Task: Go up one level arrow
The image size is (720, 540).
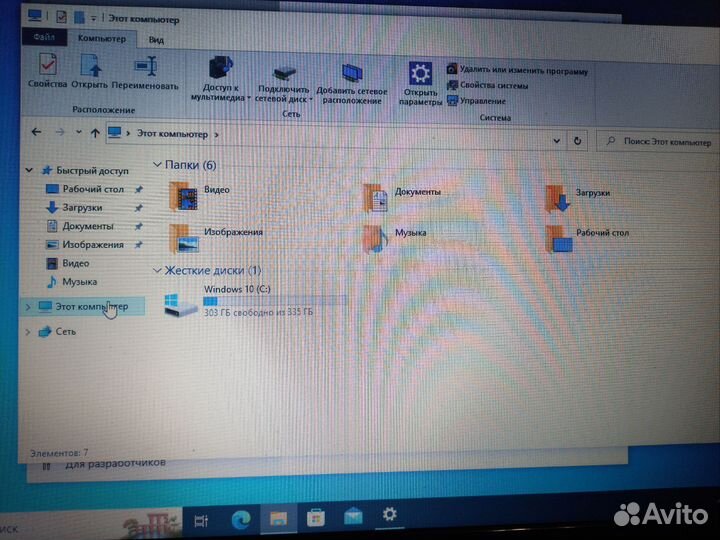Action: (95, 133)
